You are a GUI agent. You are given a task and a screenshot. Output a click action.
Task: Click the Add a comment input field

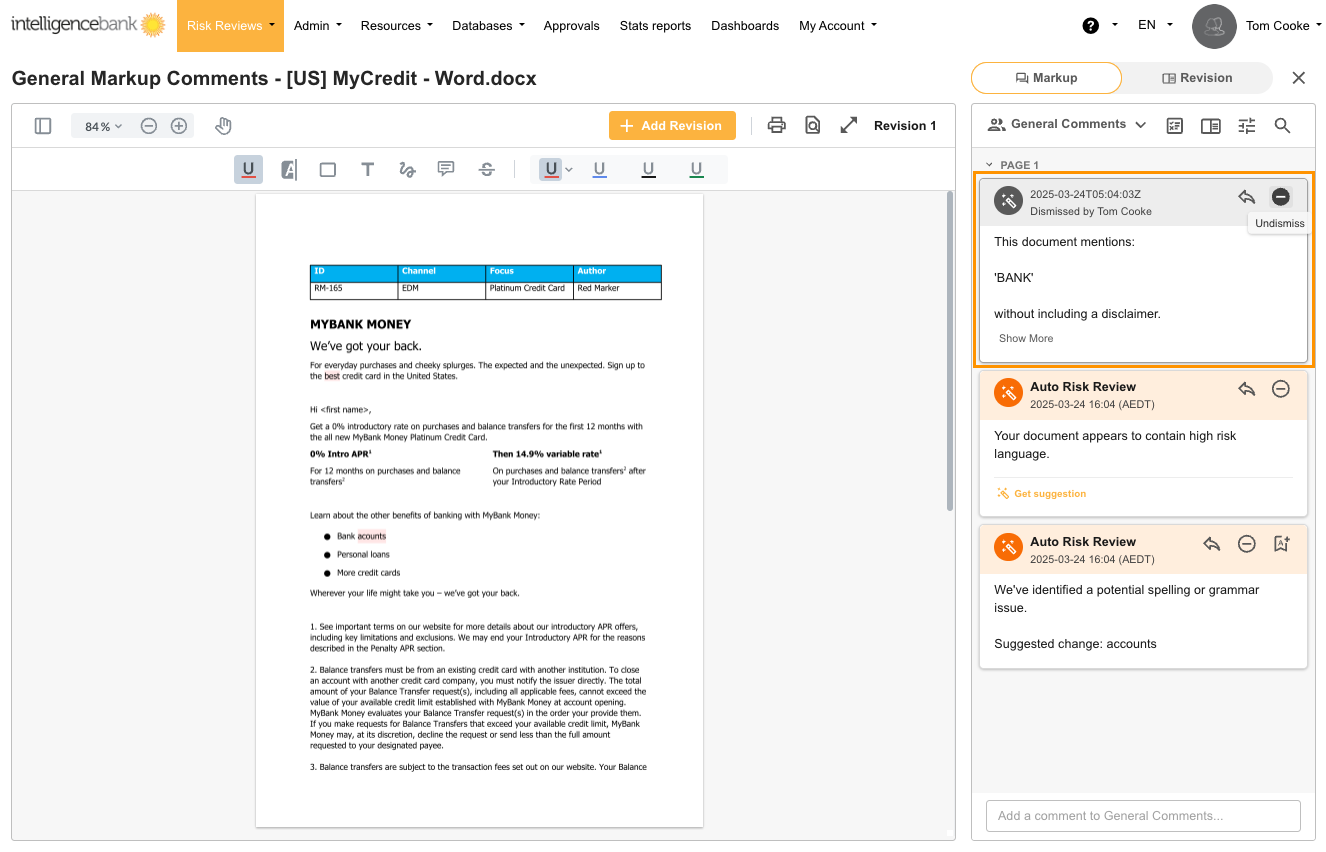coord(1143,816)
